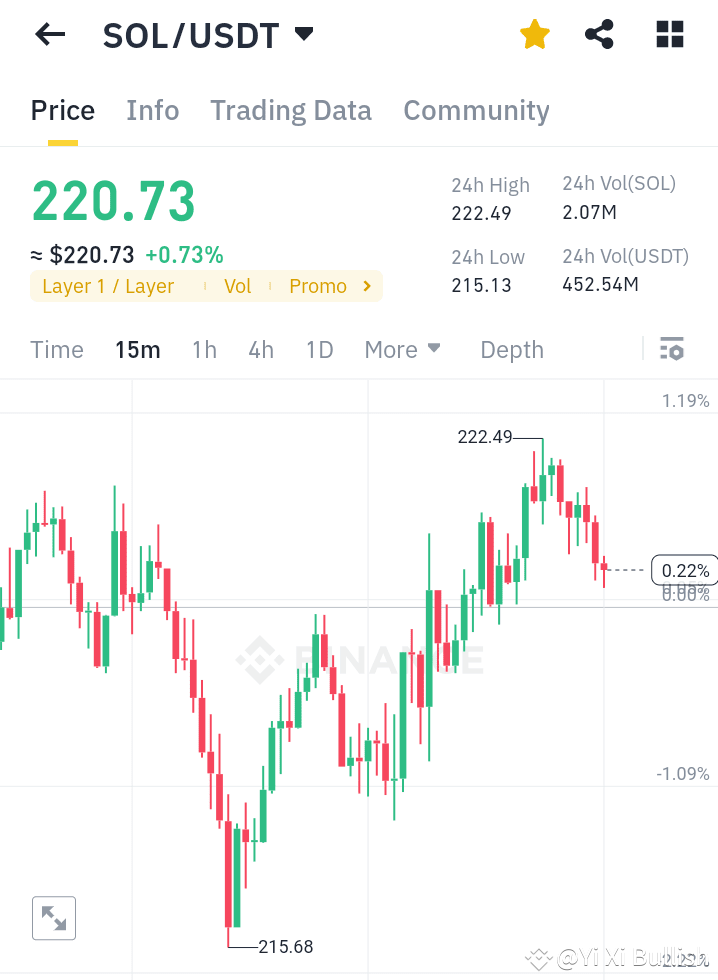Image resolution: width=718 pixels, height=980 pixels.
Task: Open the chart settings icon beside Depth
Action: coord(672,349)
